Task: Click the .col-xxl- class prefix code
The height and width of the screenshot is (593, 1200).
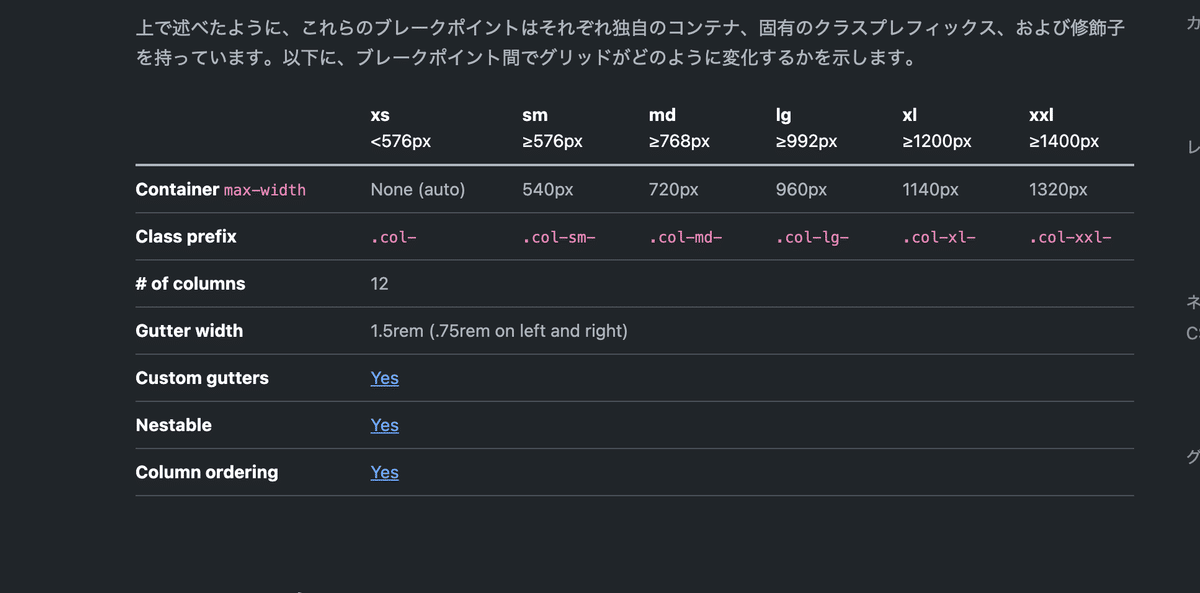Action: click(1070, 238)
